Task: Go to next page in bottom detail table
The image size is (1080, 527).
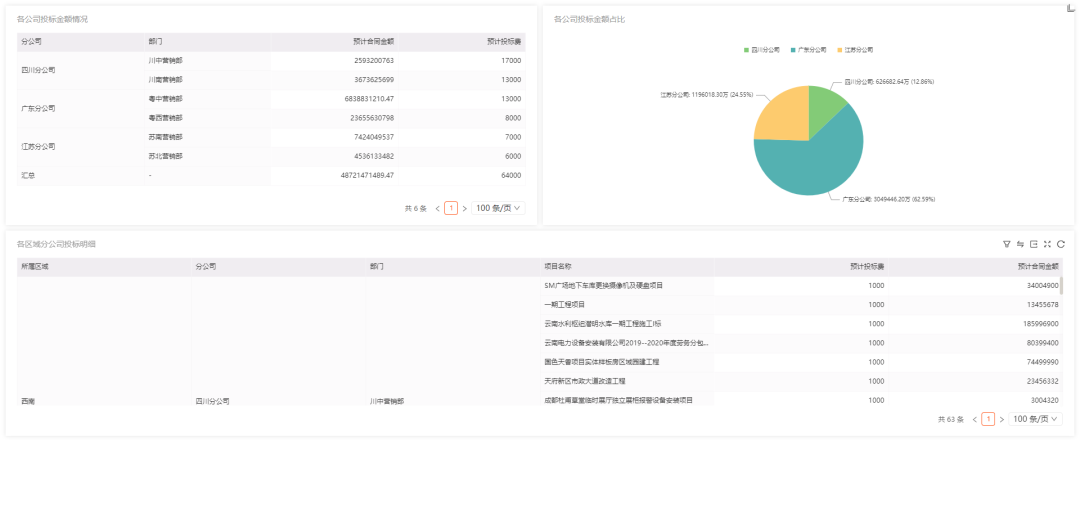Action: 1001,419
